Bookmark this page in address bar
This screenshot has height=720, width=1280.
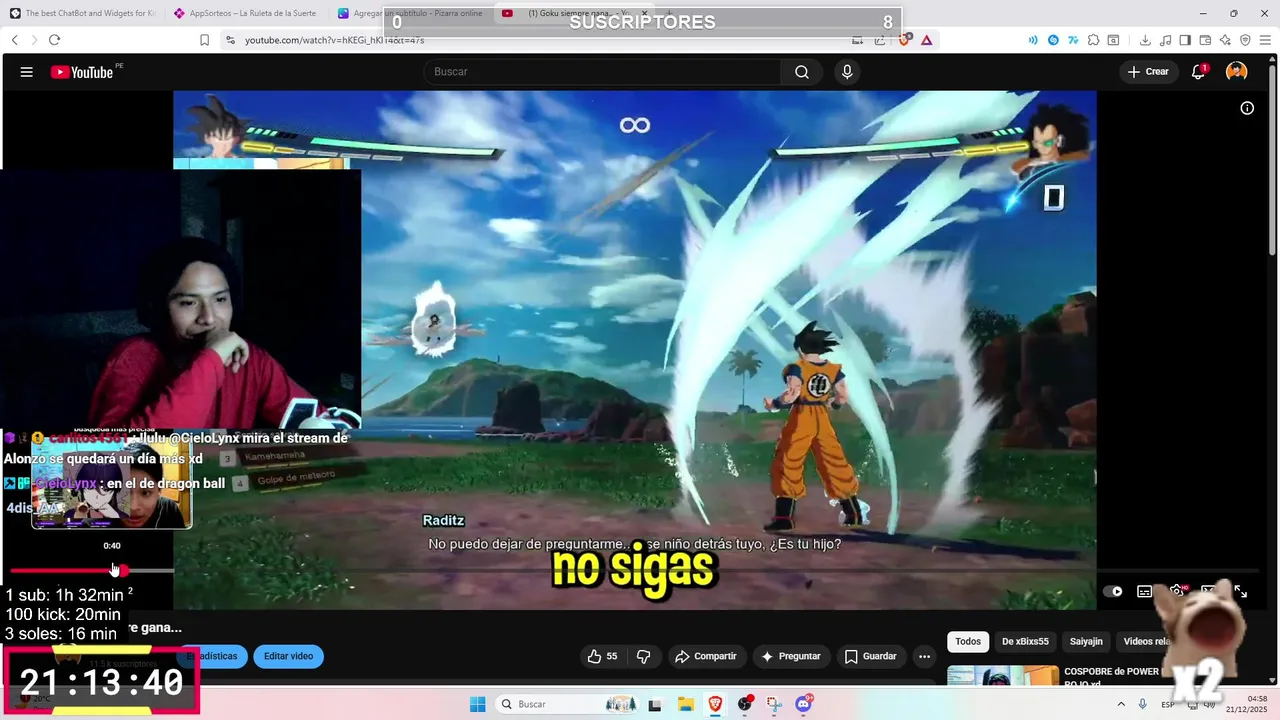[204, 40]
